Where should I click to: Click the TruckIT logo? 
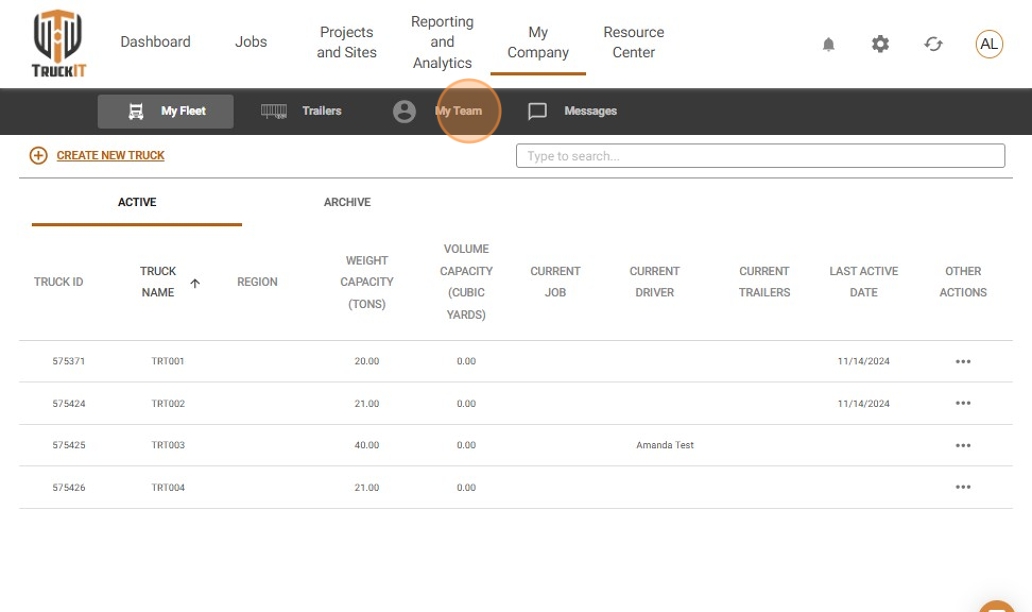59,43
